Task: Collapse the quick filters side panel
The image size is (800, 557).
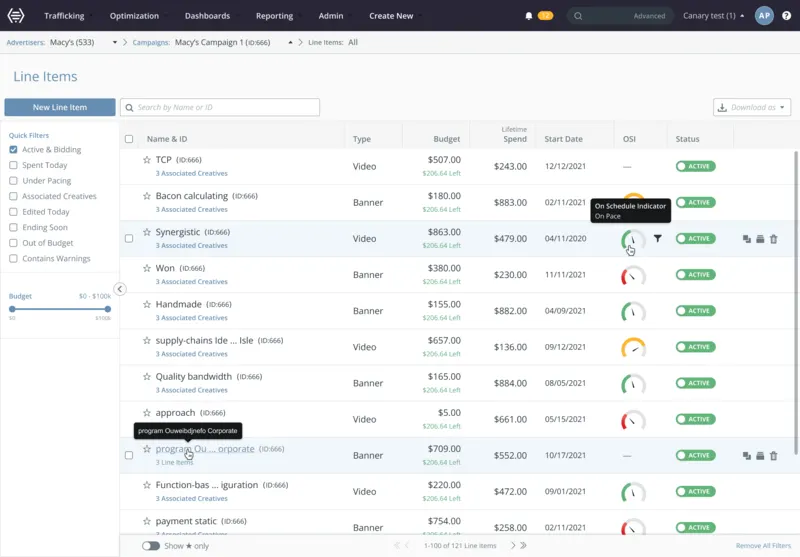Action: point(119,289)
